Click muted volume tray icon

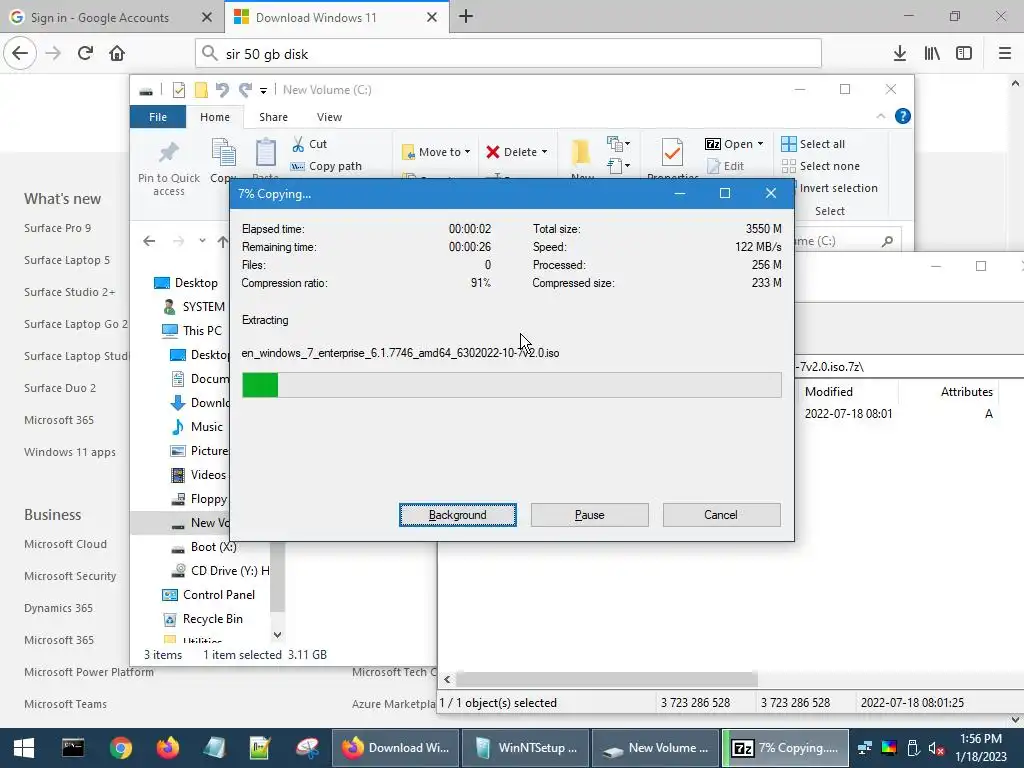[x=936, y=748]
